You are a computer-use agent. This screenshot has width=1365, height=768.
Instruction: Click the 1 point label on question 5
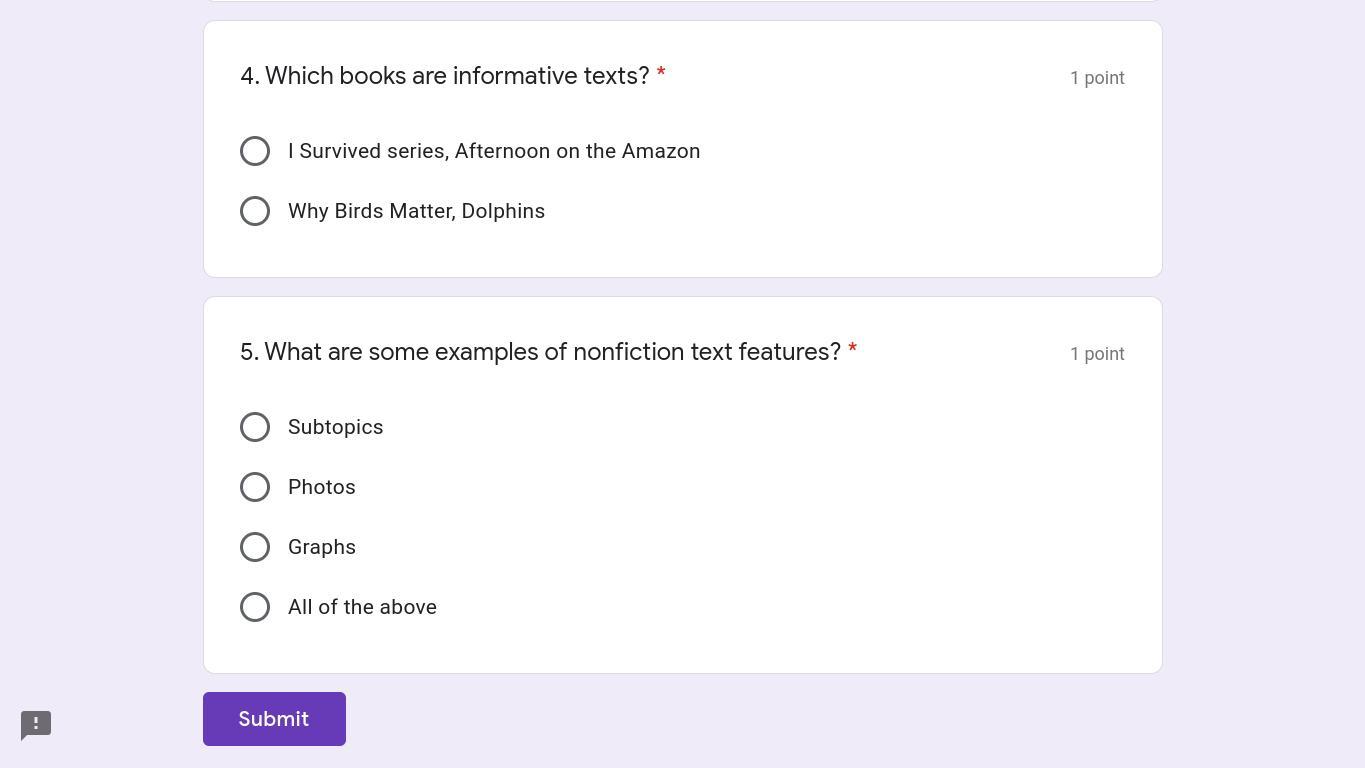click(1097, 354)
